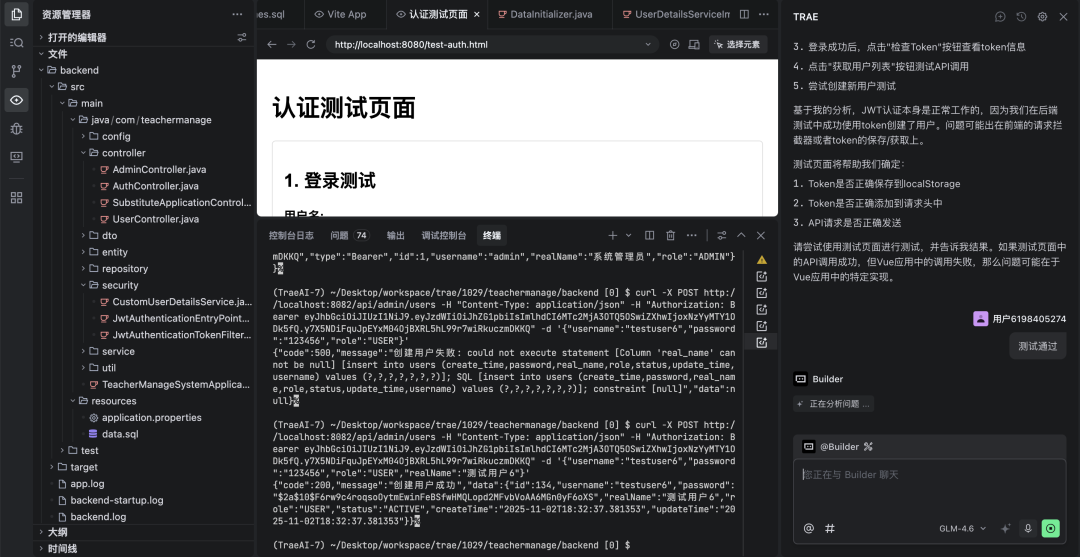Open the GLM-4.6 model dropdown
This screenshot has width=1080, height=557.
[962, 528]
